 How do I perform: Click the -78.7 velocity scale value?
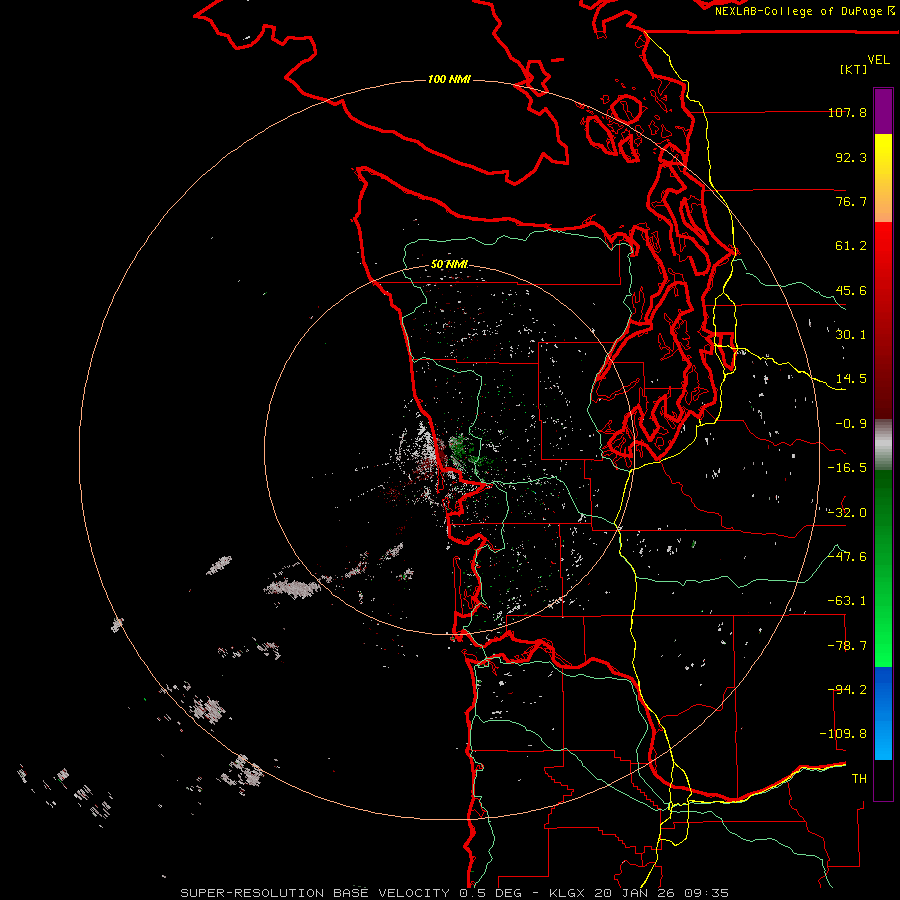pyautogui.click(x=847, y=646)
